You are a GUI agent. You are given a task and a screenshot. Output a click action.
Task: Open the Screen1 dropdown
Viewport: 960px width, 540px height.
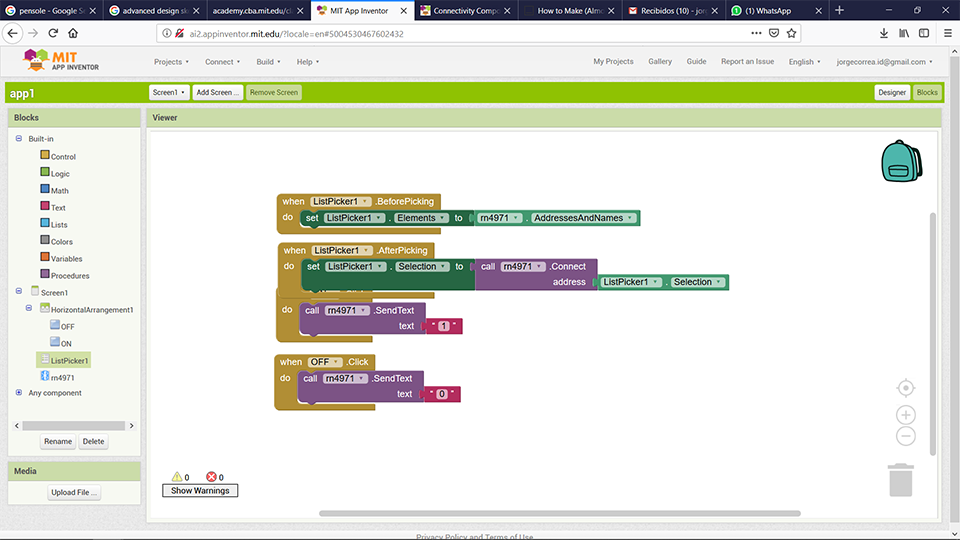(x=169, y=92)
